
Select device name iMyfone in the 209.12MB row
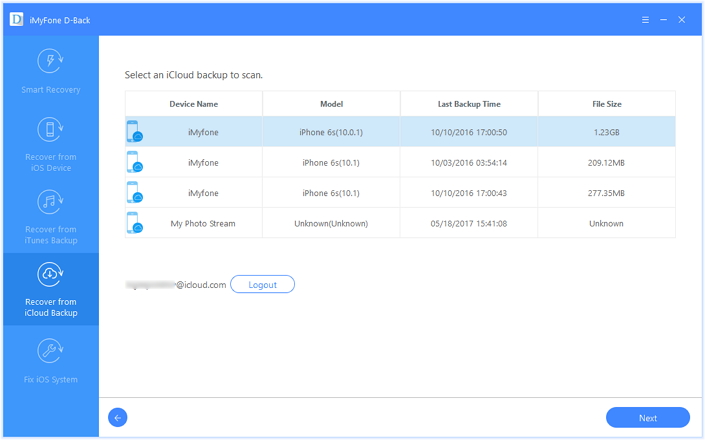click(x=203, y=163)
